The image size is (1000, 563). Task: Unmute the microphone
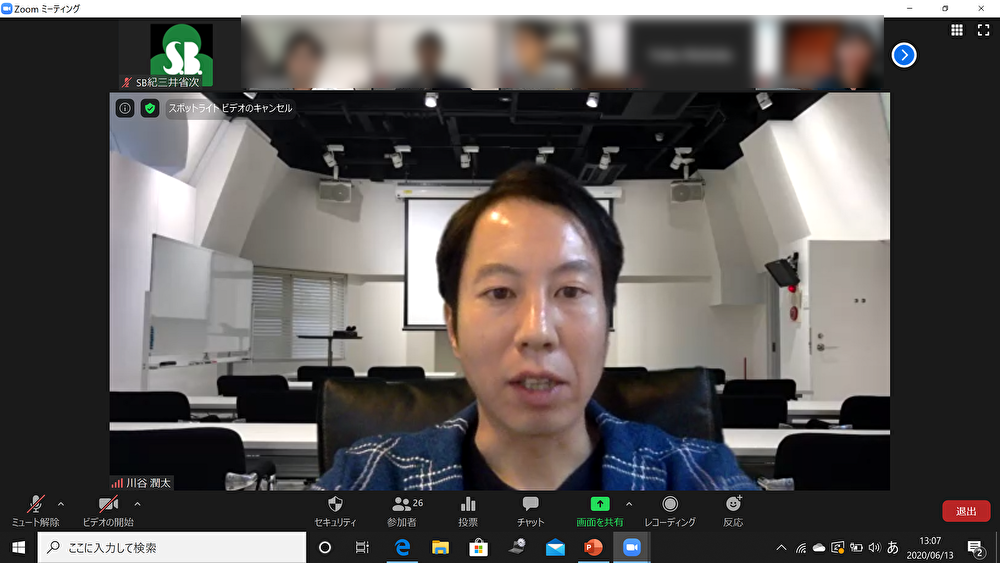tap(36, 506)
